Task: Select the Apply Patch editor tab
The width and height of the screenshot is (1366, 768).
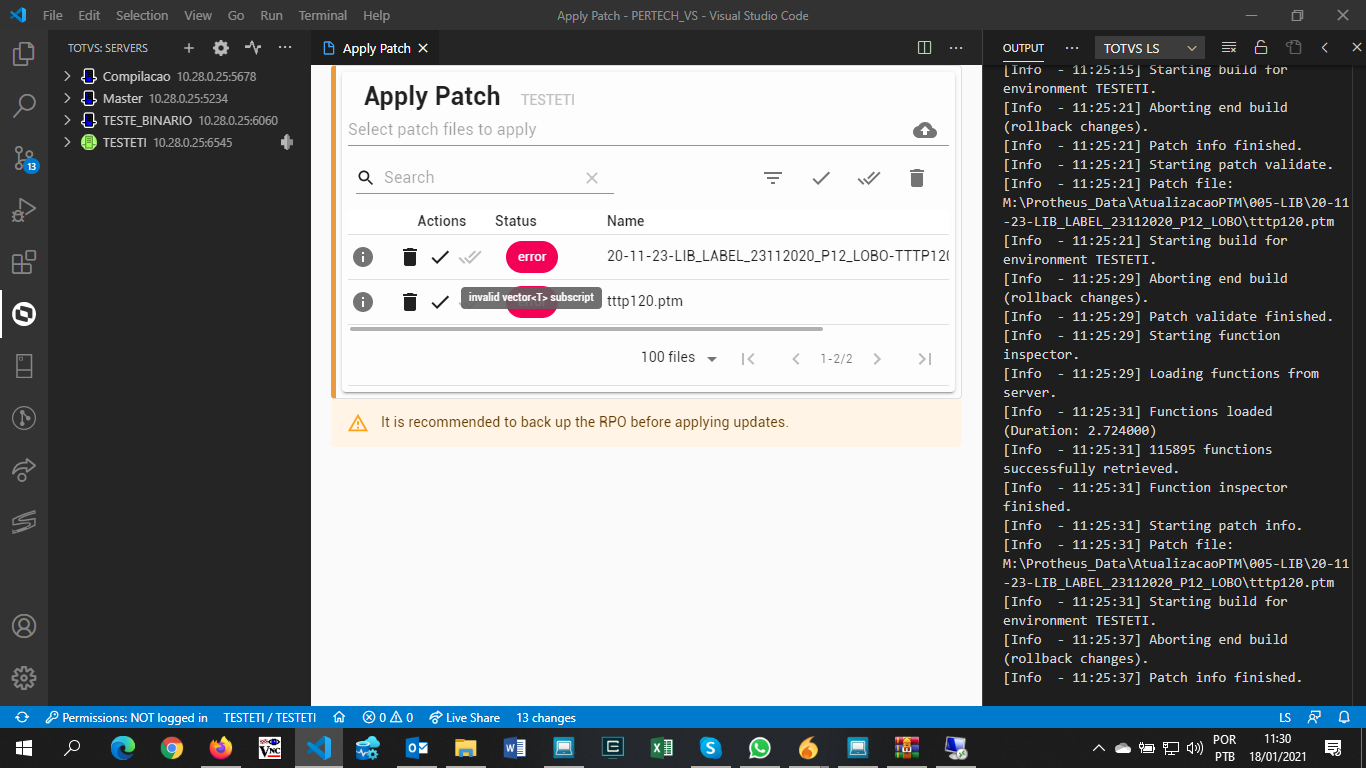Action: click(376, 48)
